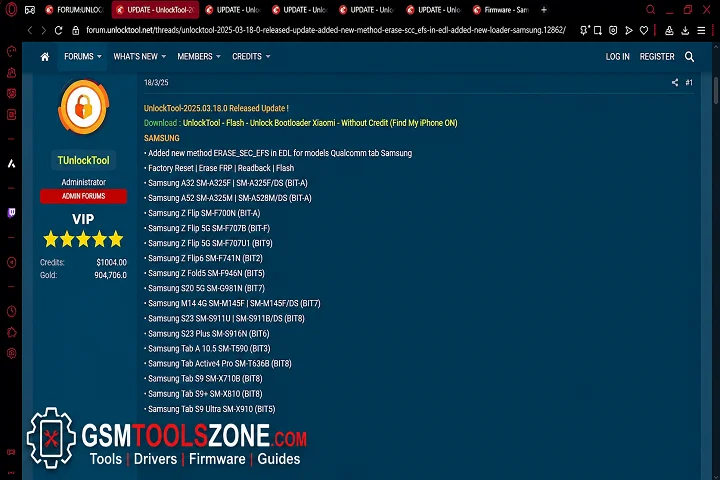Open browser tab search magnifier icon
Screen dimensions: 720x480
click(x=650, y=10)
